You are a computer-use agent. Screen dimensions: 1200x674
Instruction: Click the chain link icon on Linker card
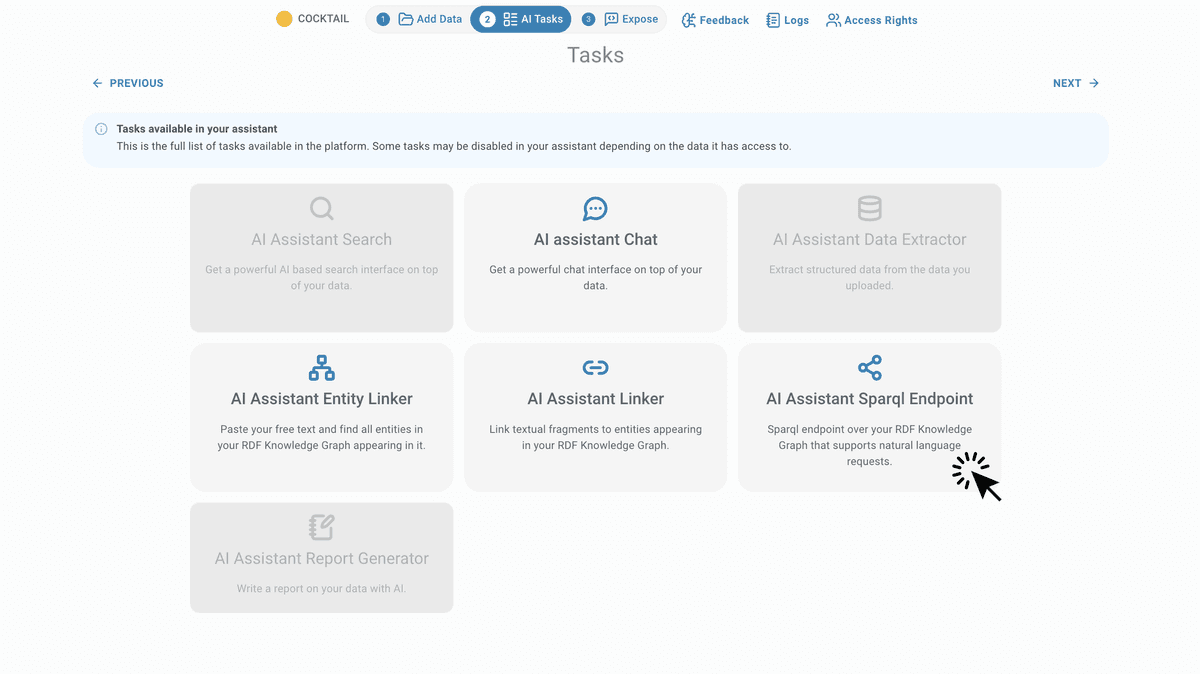[596, 367]
